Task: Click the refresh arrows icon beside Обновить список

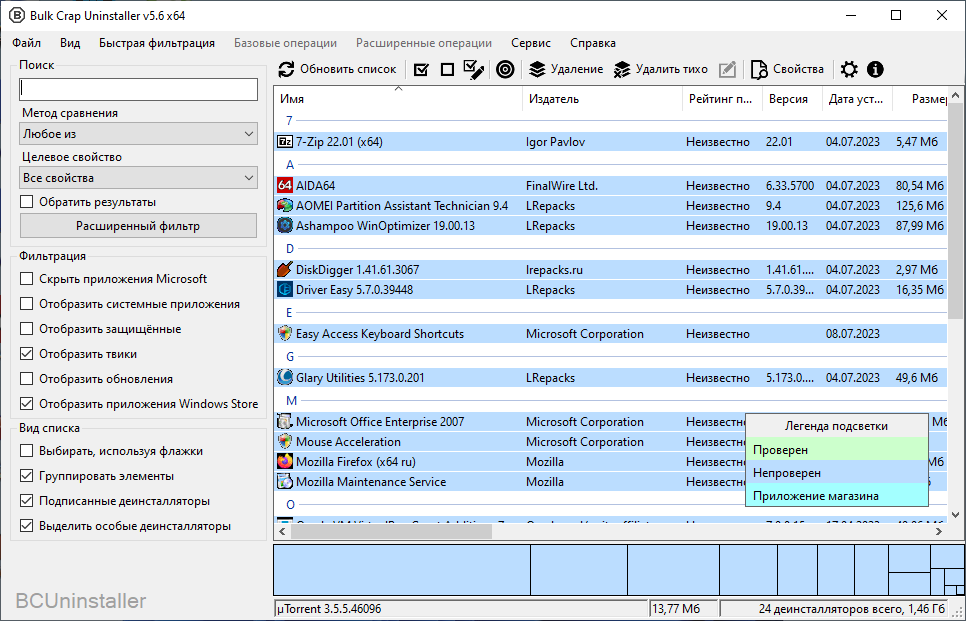Action: 286,70
